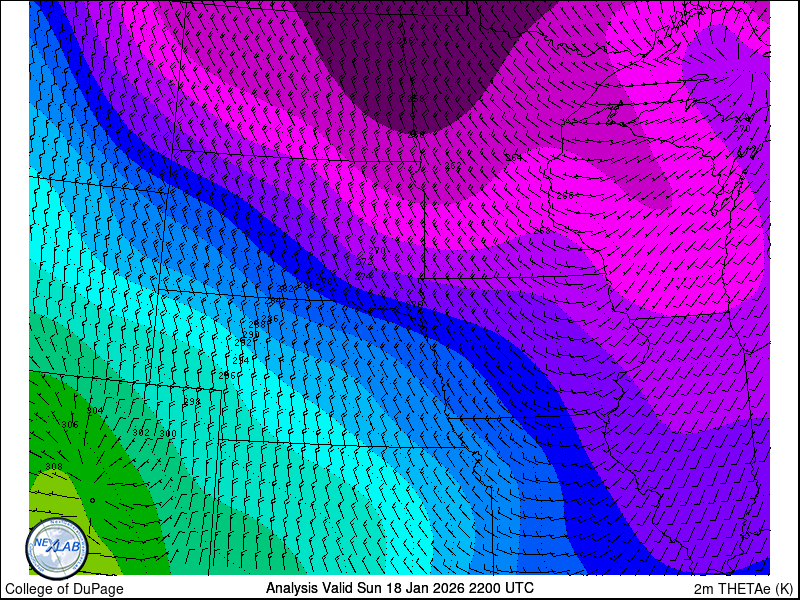Click the 282 contour label
The image size is (800, 600).
click(285, 289)
